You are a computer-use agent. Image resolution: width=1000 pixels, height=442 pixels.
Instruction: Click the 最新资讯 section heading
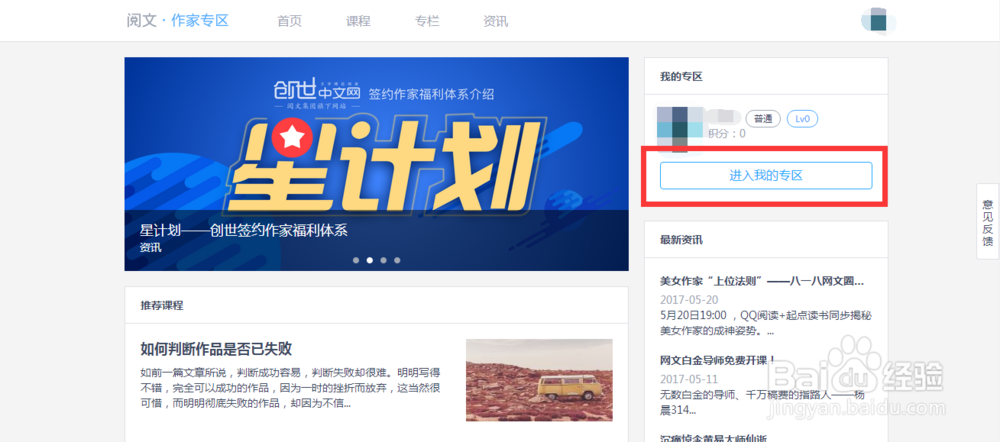point(681,240)
